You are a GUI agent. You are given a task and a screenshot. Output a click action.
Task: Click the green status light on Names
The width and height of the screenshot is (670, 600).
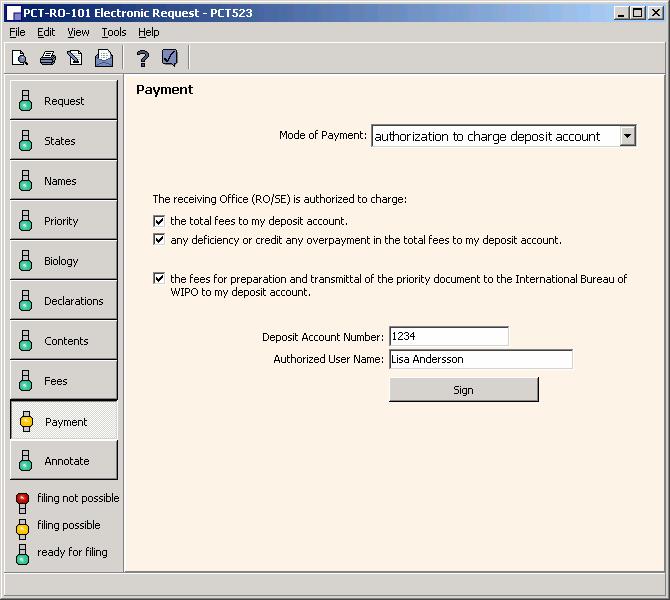click(25, 181)
